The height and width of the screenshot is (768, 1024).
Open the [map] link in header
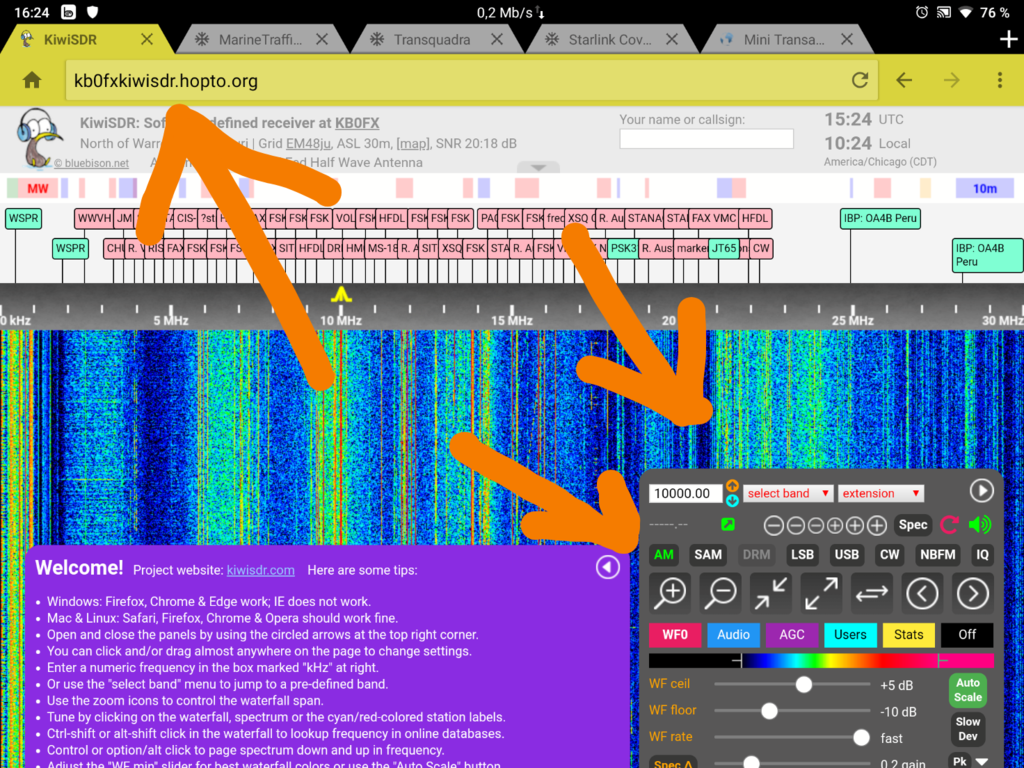pyautogui.click(x=413, y=143)
